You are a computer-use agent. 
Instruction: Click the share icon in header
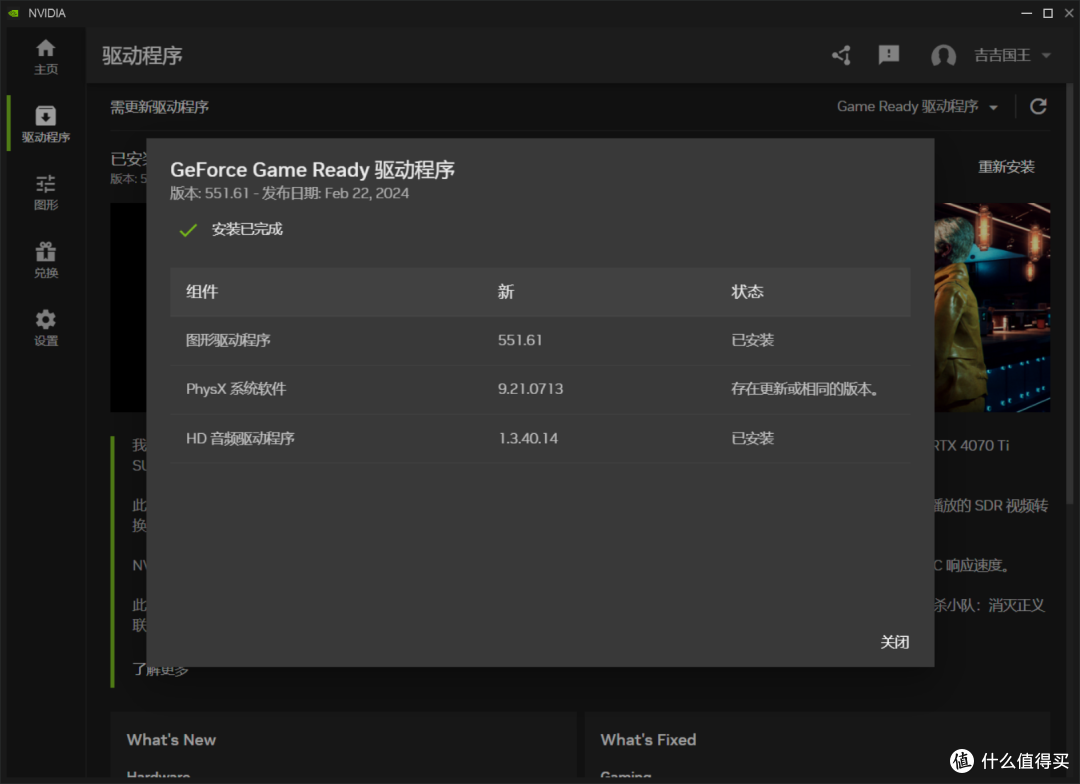(x=841, y=55)
